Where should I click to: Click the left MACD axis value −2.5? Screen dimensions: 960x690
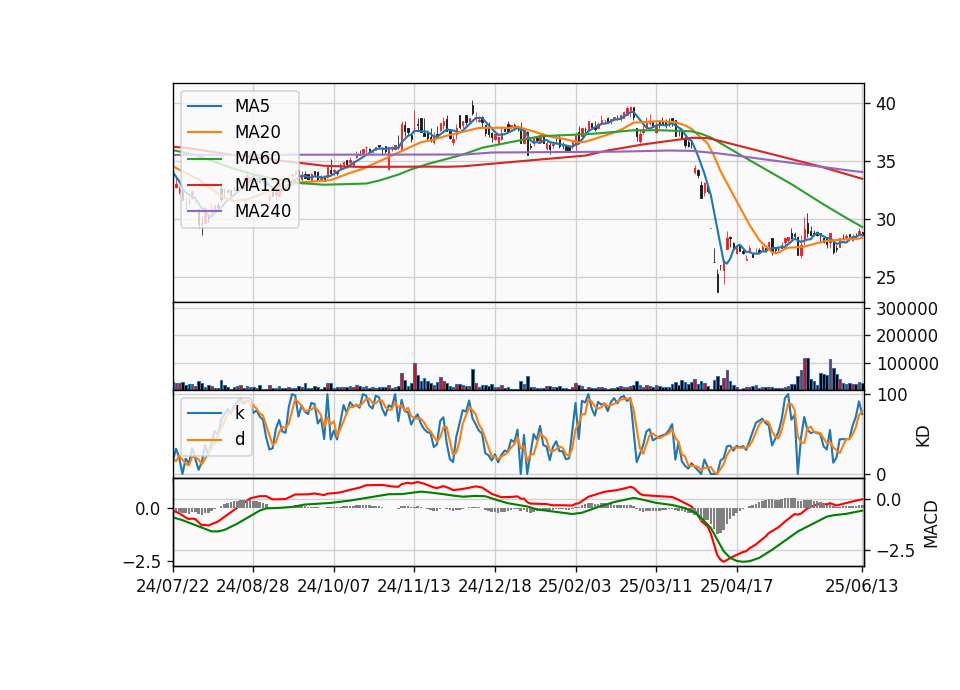143,561
